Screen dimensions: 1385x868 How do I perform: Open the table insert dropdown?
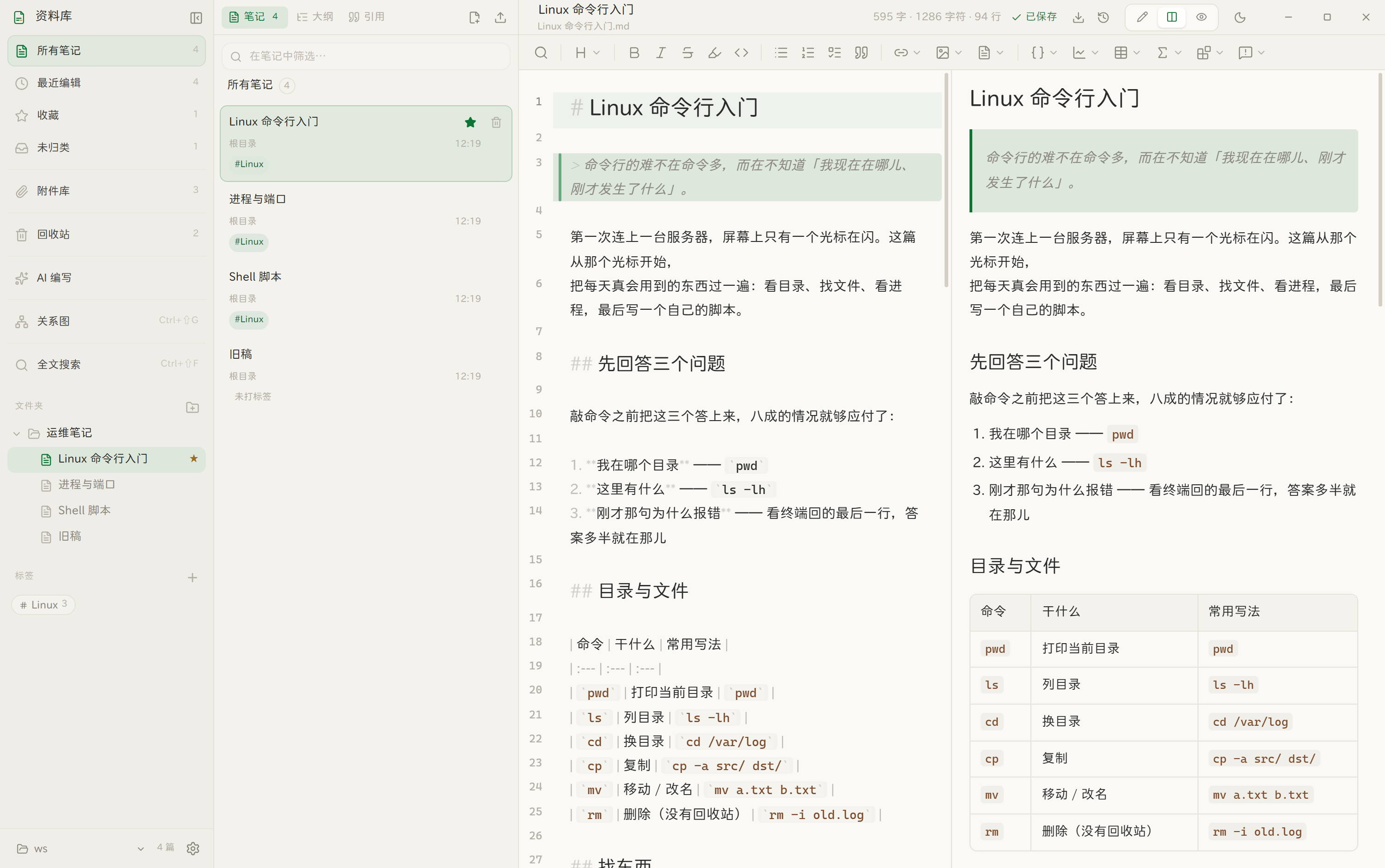[x=1127, y=53]
